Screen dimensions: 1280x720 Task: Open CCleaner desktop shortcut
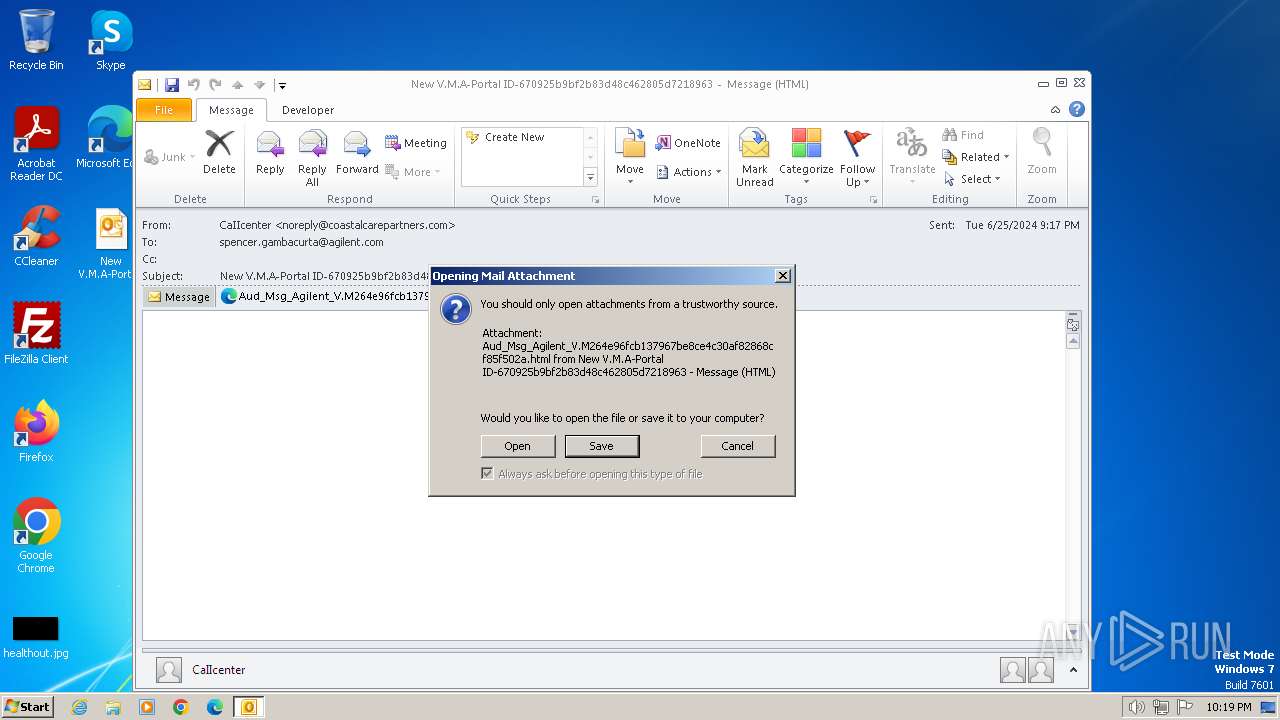(36, 237)
